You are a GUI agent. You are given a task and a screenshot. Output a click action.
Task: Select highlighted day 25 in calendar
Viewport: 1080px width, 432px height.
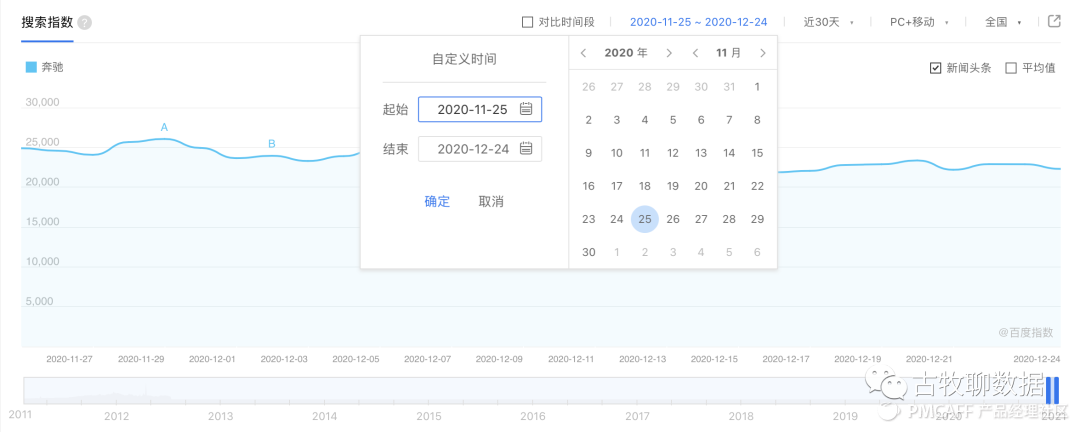pos(645,219)
